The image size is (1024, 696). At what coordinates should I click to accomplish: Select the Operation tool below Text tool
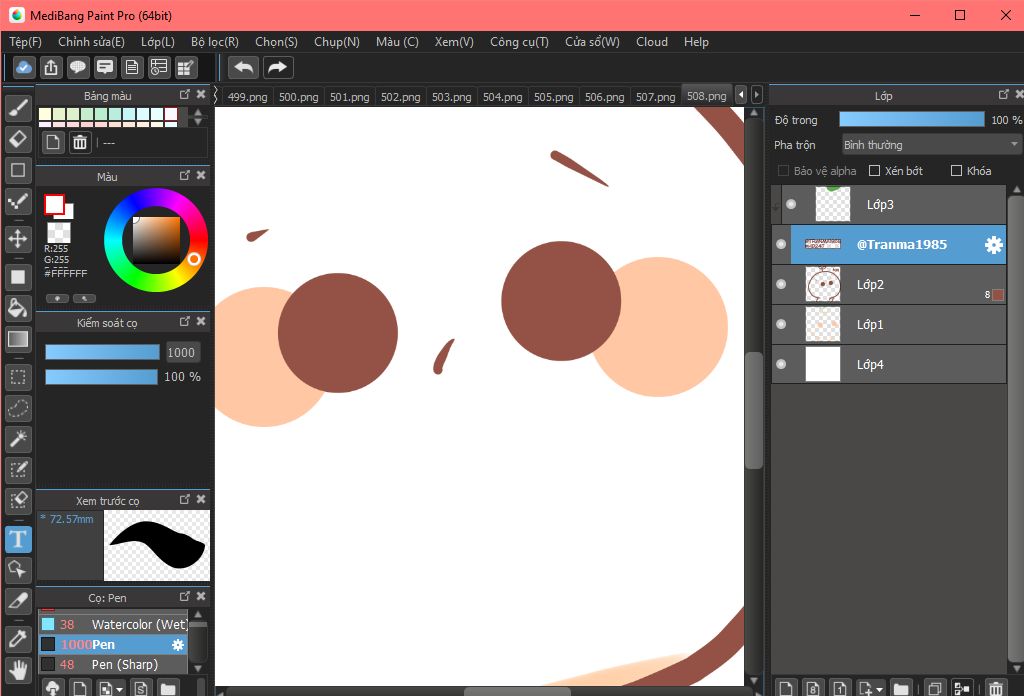tap(18, 570)
